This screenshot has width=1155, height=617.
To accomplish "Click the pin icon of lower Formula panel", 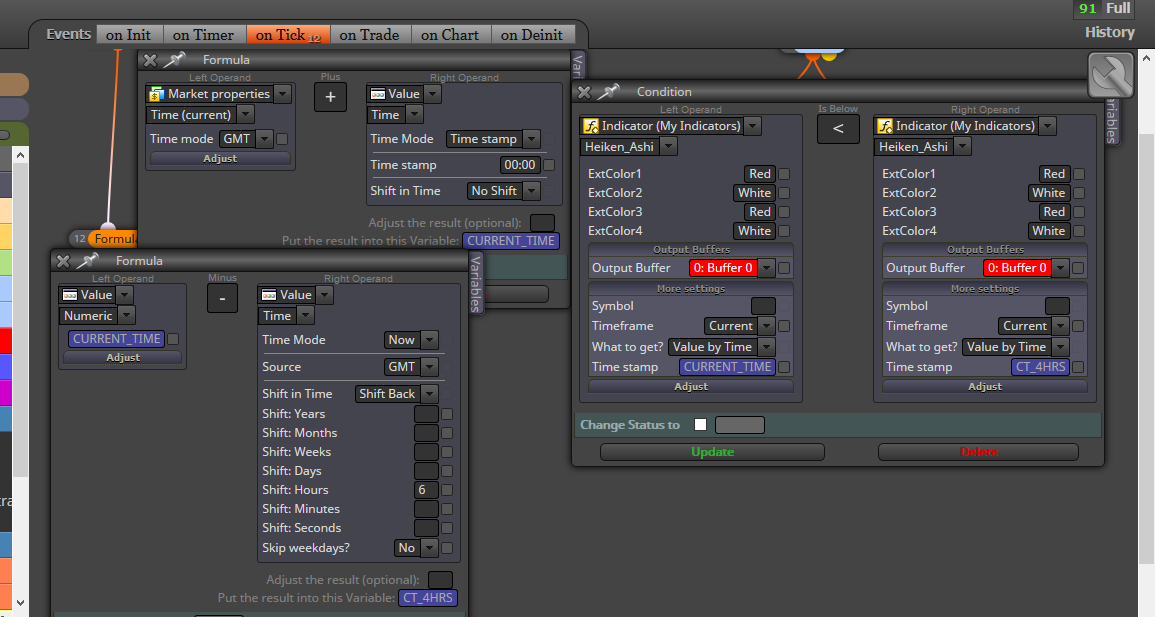I will [87, 261].
